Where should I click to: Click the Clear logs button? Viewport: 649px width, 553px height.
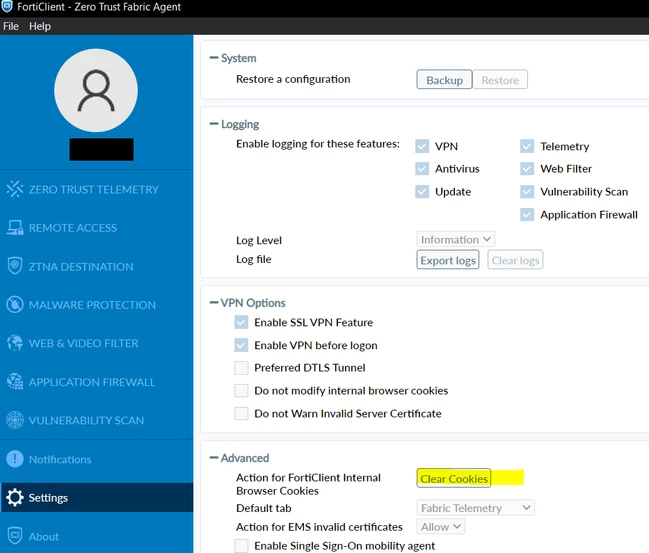point(515,260)
